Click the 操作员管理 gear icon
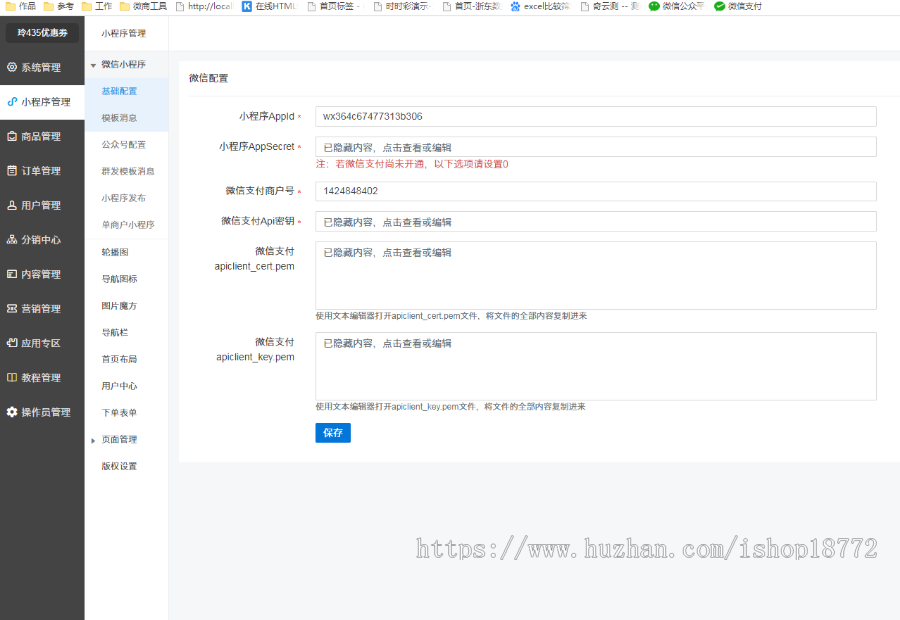The height and width of the screenshot is (620, 900). [12, 411]
